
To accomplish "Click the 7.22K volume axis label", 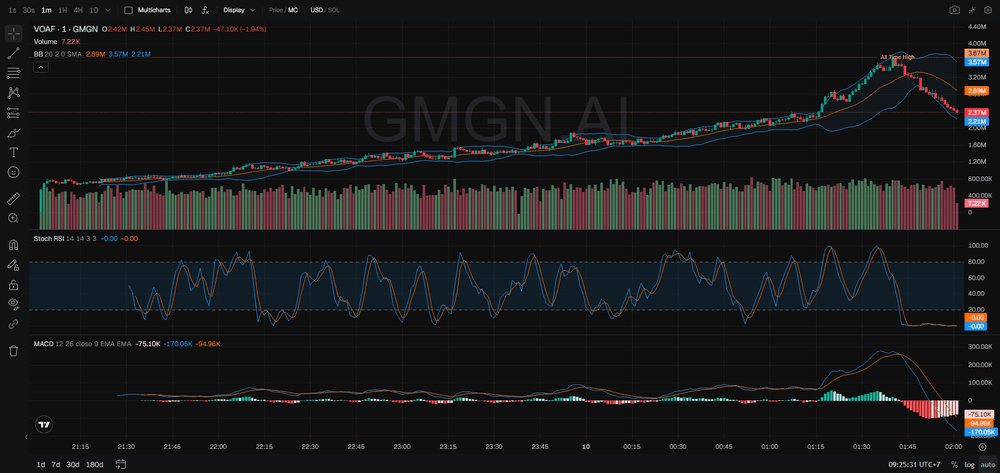I will 978,203.
